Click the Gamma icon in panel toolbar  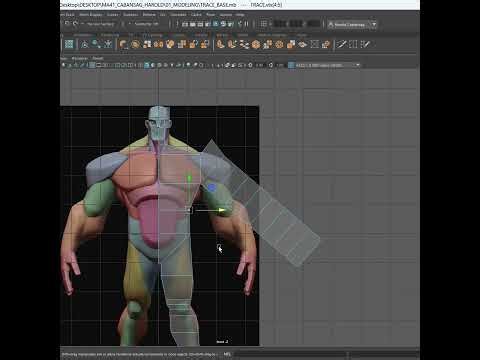271,65
